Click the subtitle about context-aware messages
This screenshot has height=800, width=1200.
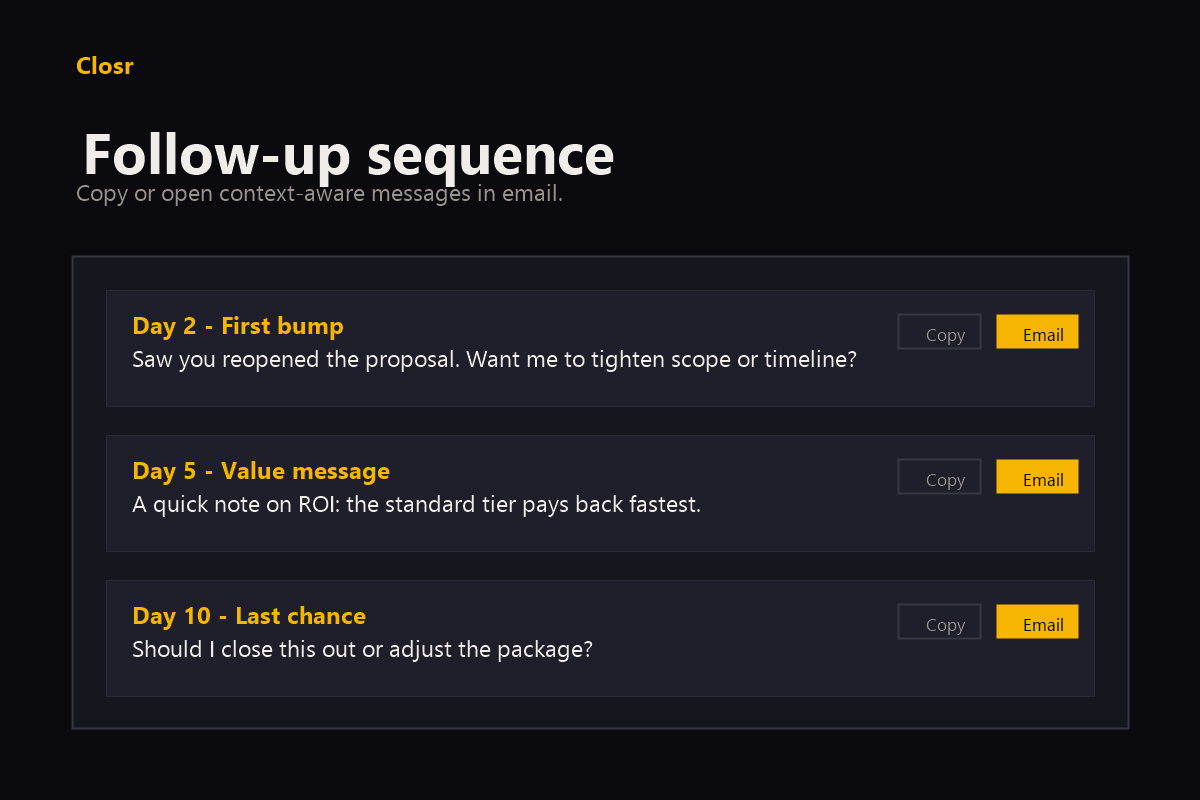click(x=320, y=193)
